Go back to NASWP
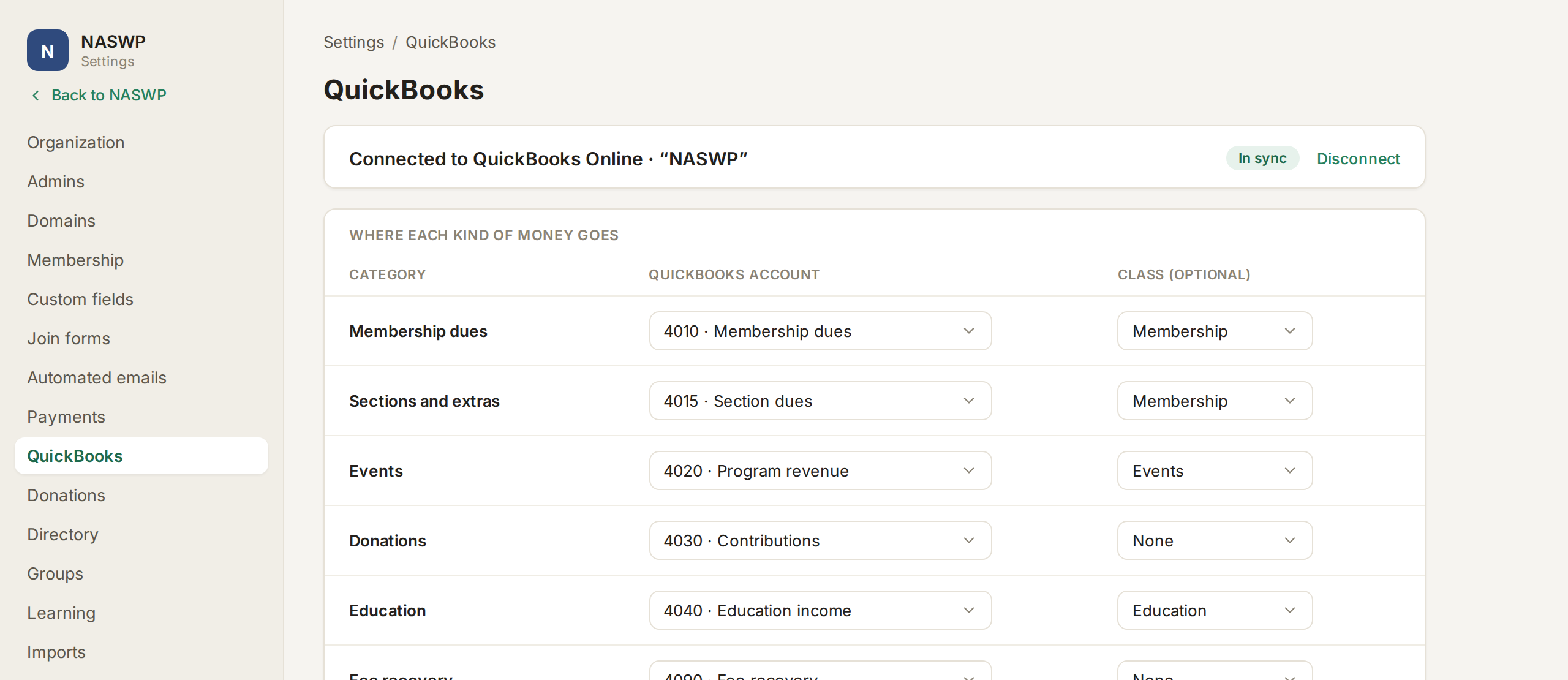This screenshot has height=680, width=1568. pos(108,95)
